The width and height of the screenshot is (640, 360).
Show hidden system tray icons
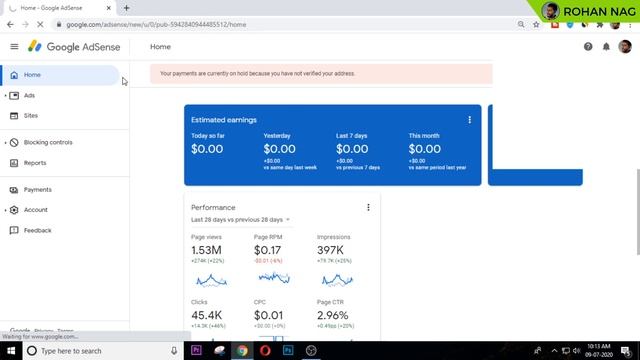click(x=554, y=351)
